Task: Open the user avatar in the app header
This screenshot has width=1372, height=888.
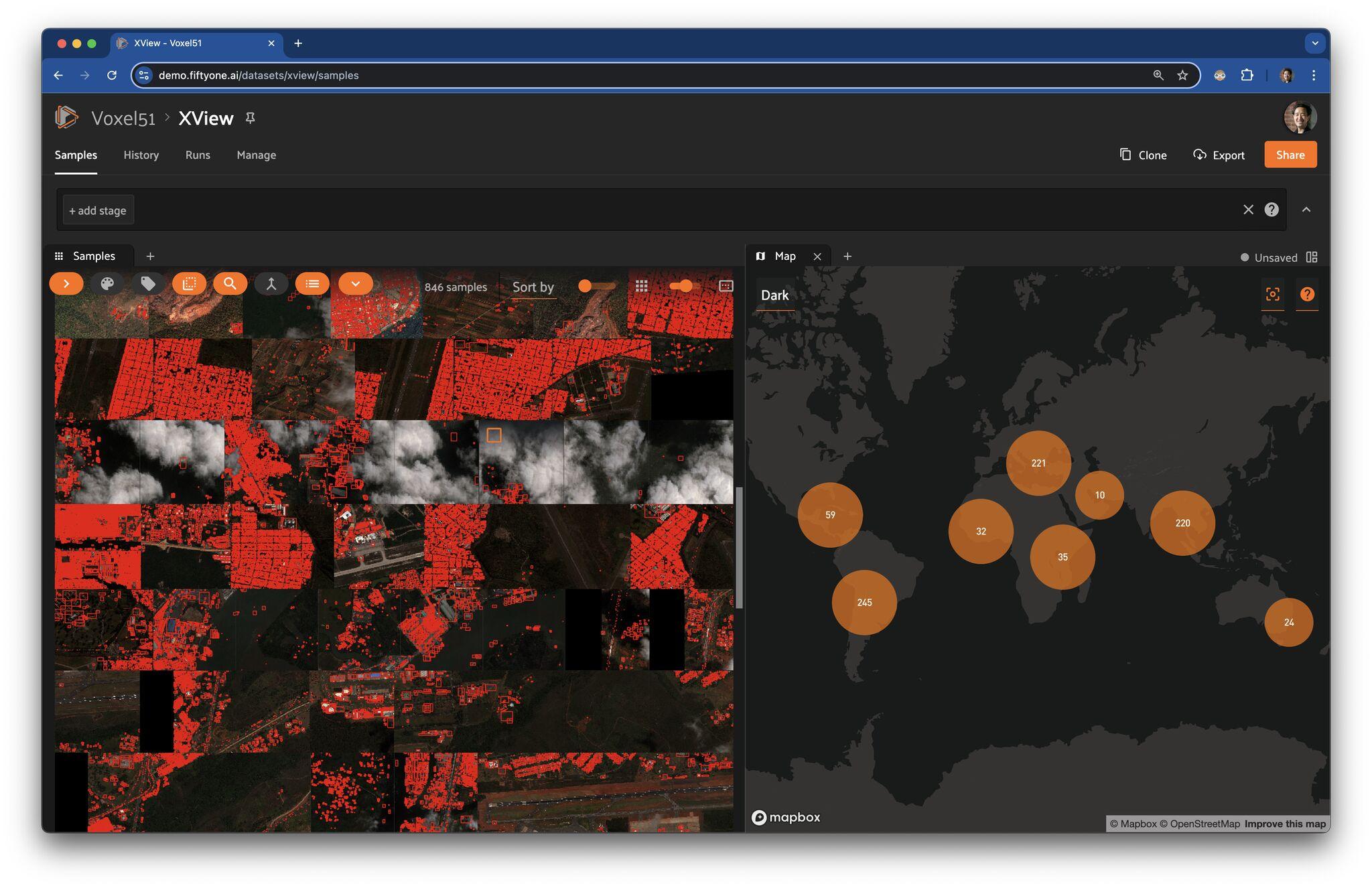Action: tap(1300, 119)
